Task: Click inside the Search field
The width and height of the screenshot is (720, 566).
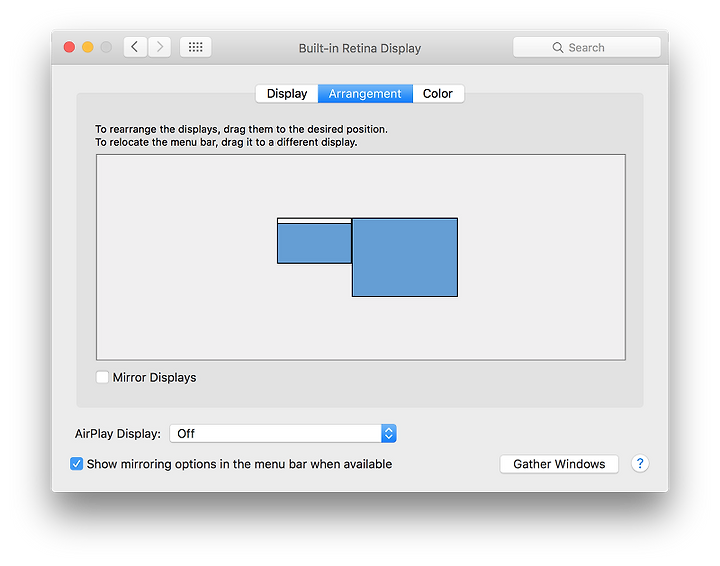Action: [587, 47]
